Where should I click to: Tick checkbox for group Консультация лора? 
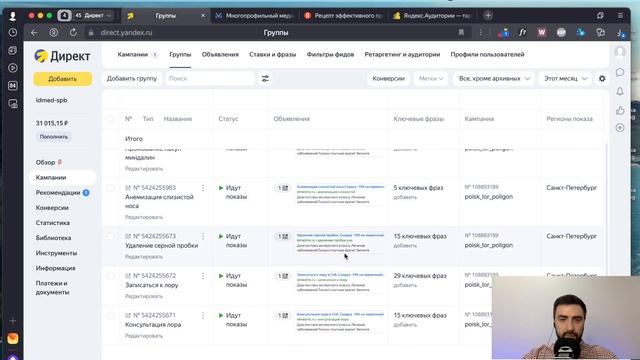110,316
